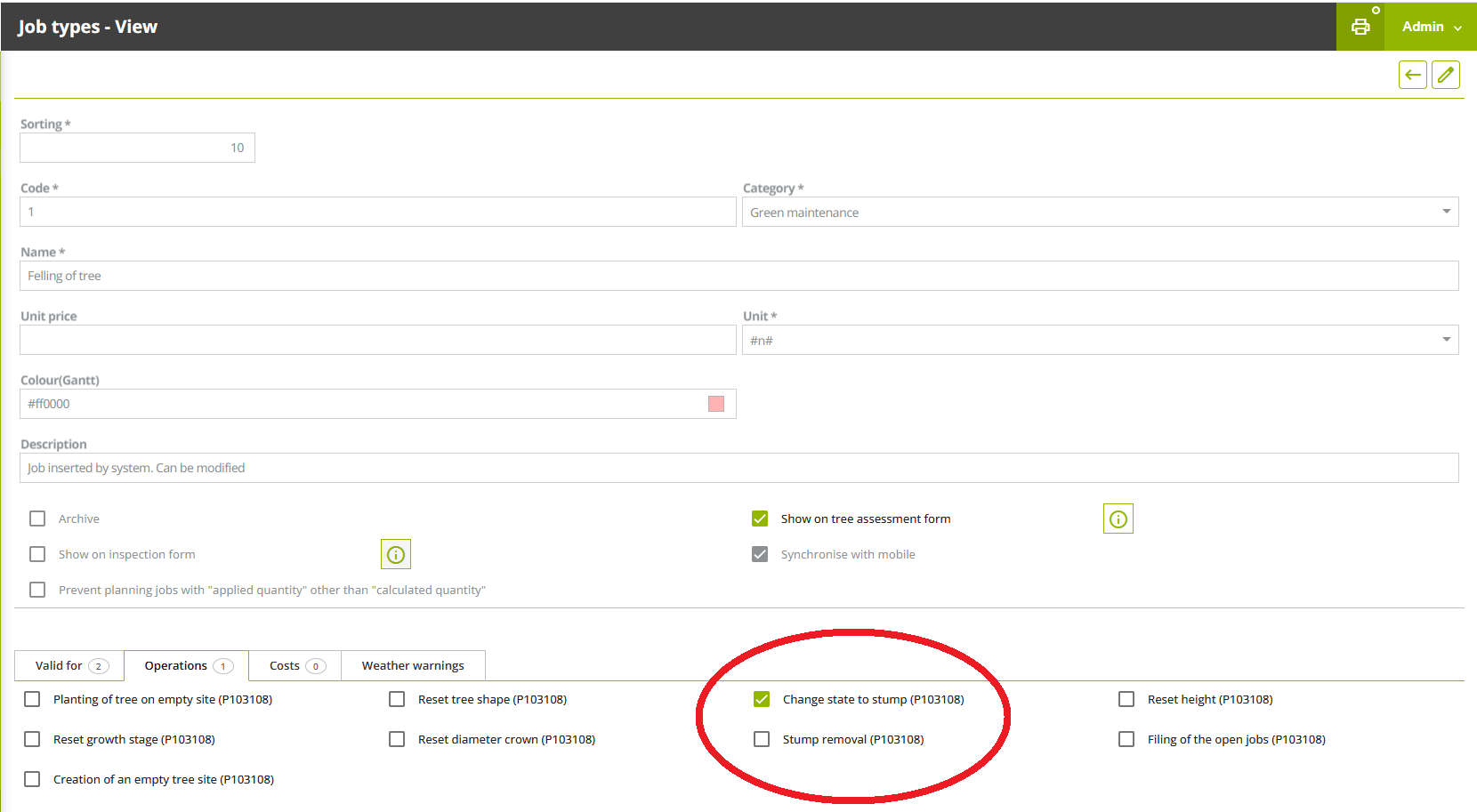
Task: Click the back arrow icon
Action: (x=1412, y=75)
